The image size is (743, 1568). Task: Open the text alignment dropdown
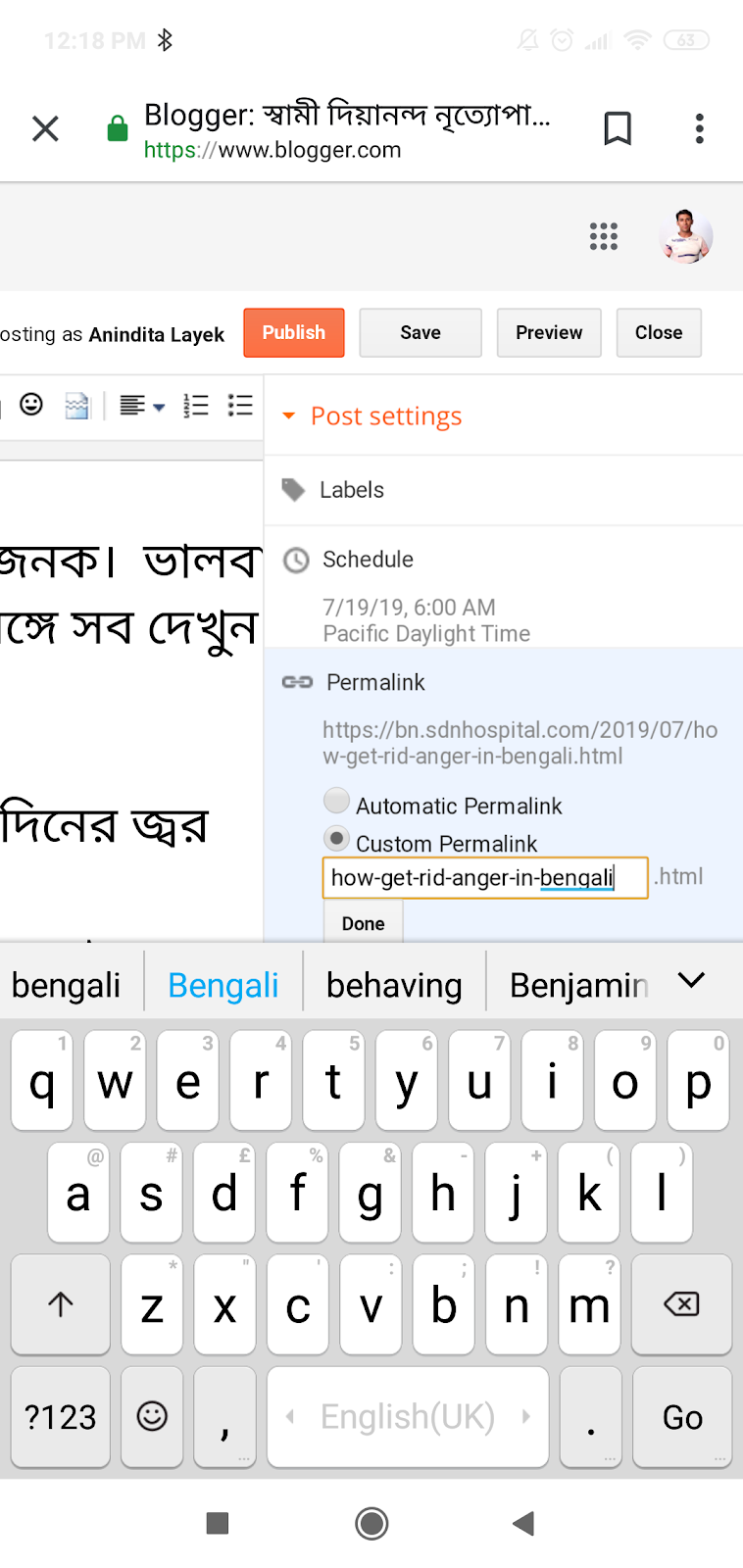[x=142, y=406]
